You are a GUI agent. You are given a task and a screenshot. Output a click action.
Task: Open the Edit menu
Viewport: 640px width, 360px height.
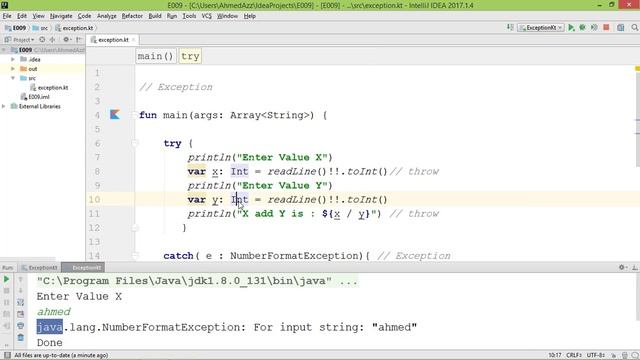pyautogui.click(x=22, y=16)
